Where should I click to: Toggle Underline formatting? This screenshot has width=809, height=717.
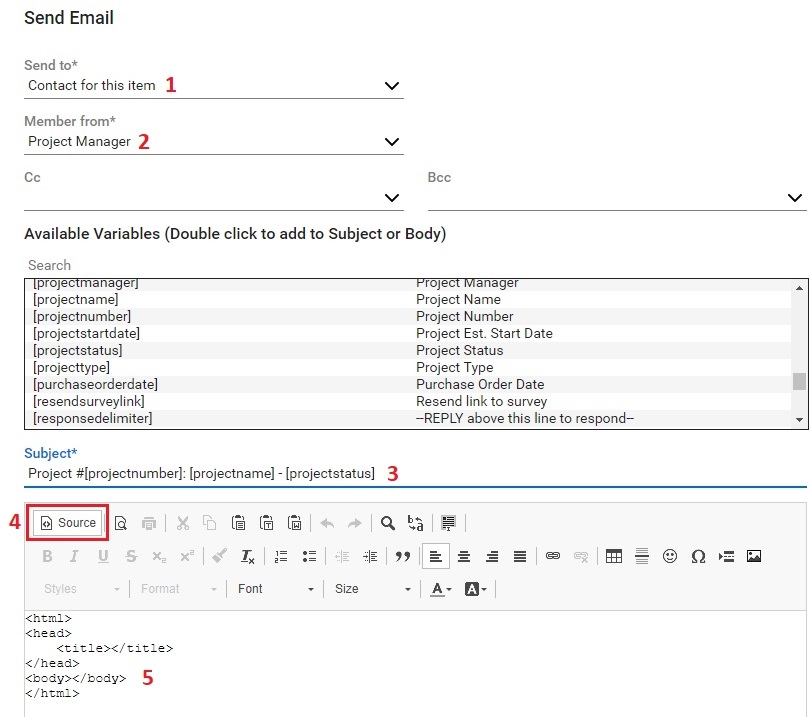[103, 556]
